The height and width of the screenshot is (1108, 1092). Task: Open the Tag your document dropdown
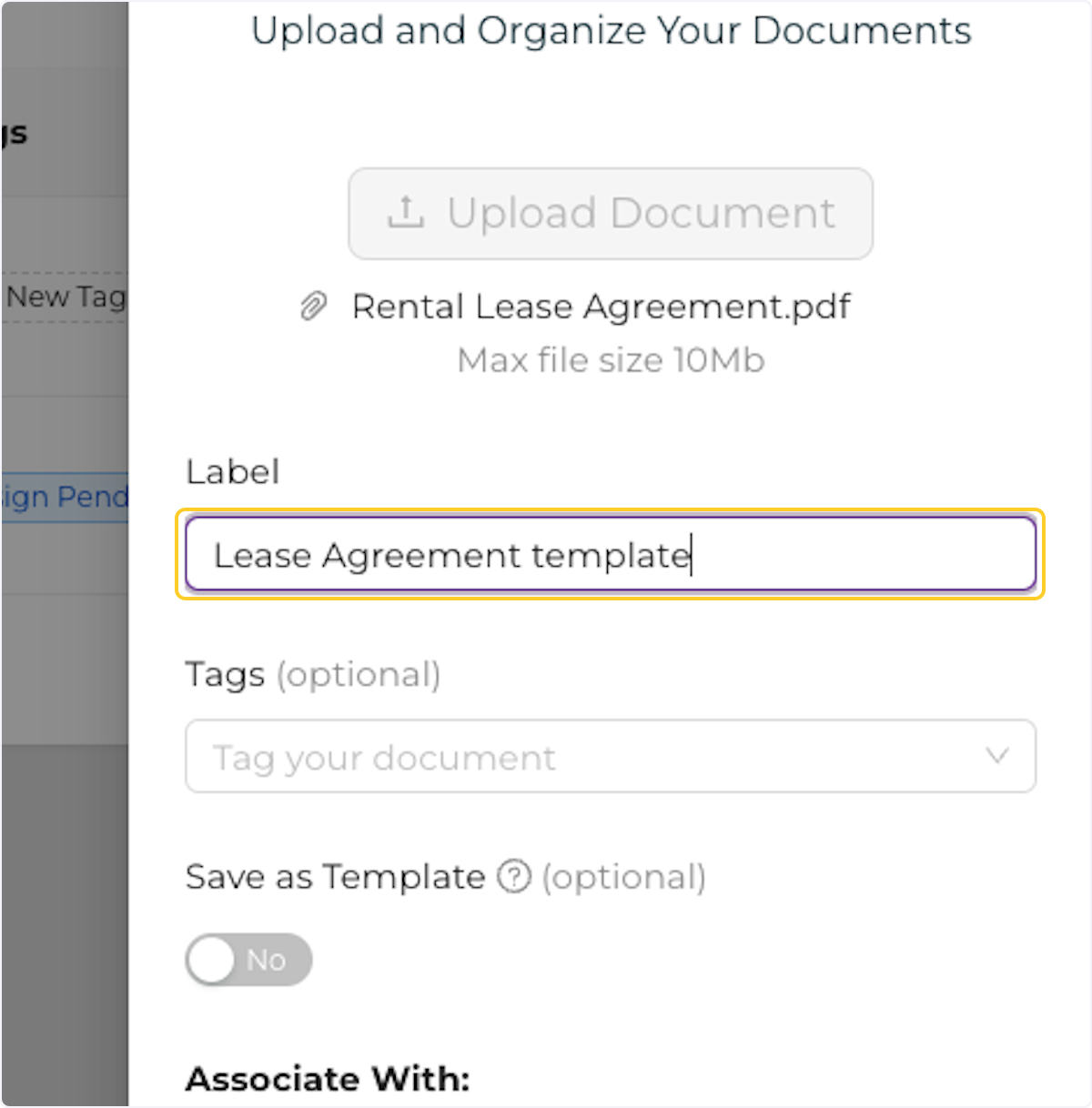coord(610,756)
